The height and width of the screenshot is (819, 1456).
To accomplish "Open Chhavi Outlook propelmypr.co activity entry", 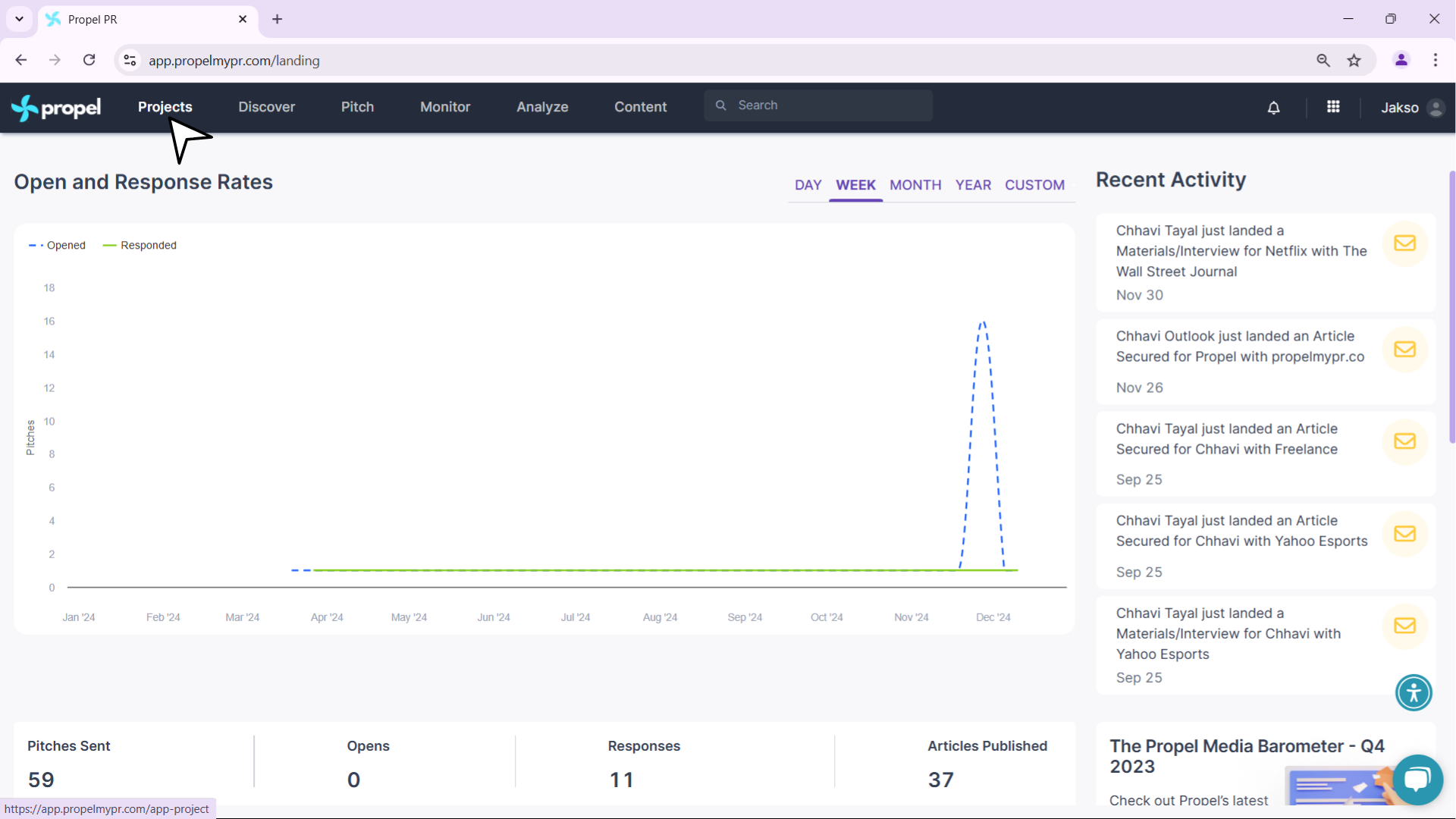I will pyautogui.click(x=1266, y=362).
